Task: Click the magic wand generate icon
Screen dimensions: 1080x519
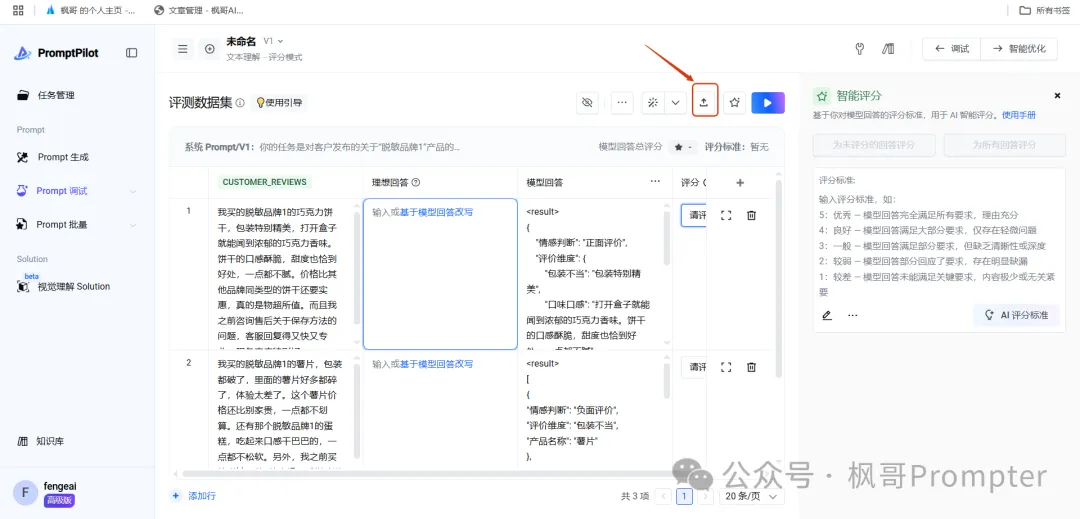Action: [x=653, y=103]
